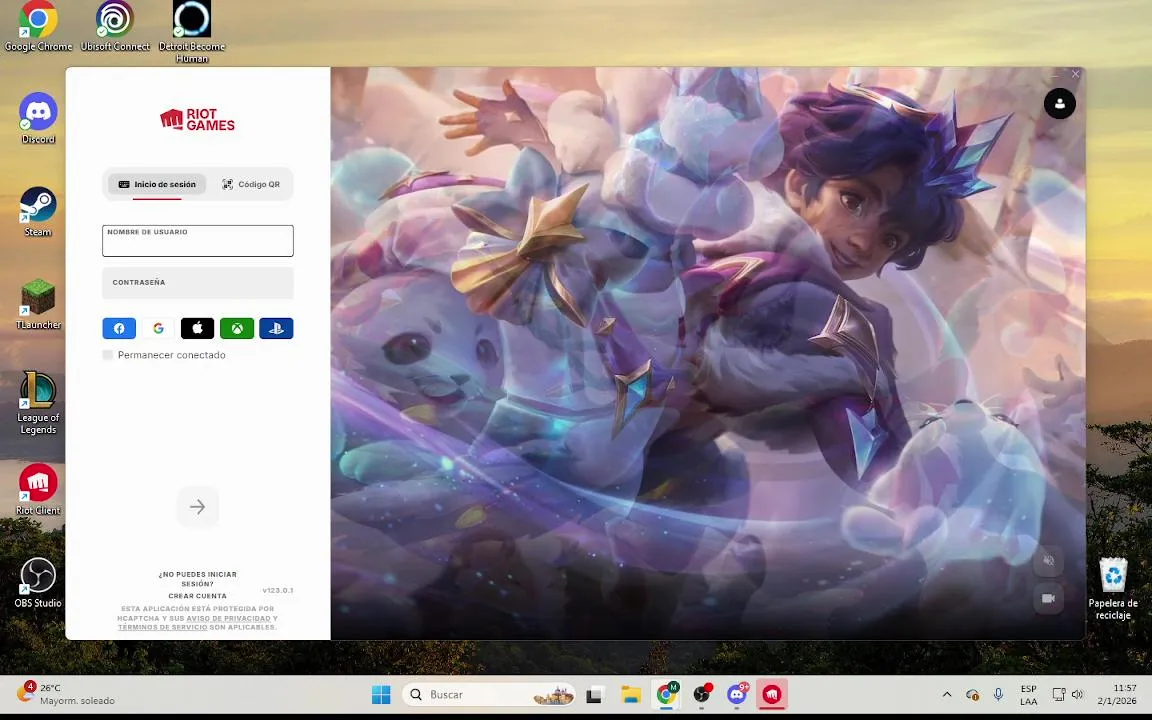Select Papelera de reciclaje desktop icon
This screenshot has width=1152, height=720.
tap(1113, 588)
